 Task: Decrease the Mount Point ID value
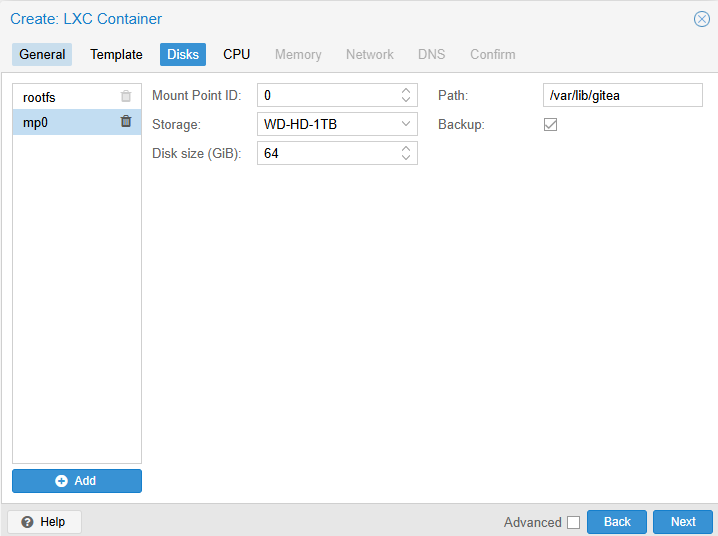406,100
